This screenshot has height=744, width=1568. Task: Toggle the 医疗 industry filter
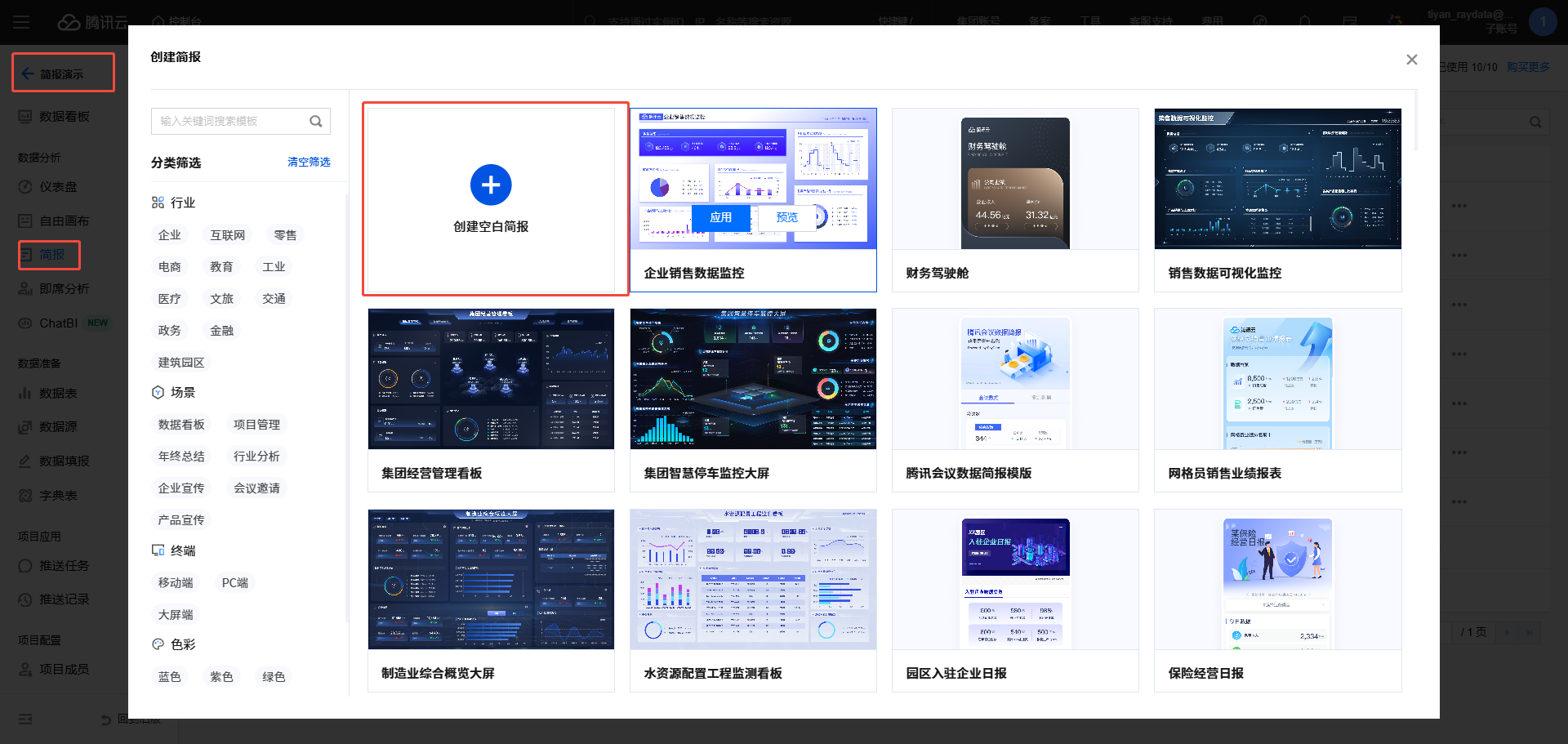pyautogui.click(x=170, y=299)
